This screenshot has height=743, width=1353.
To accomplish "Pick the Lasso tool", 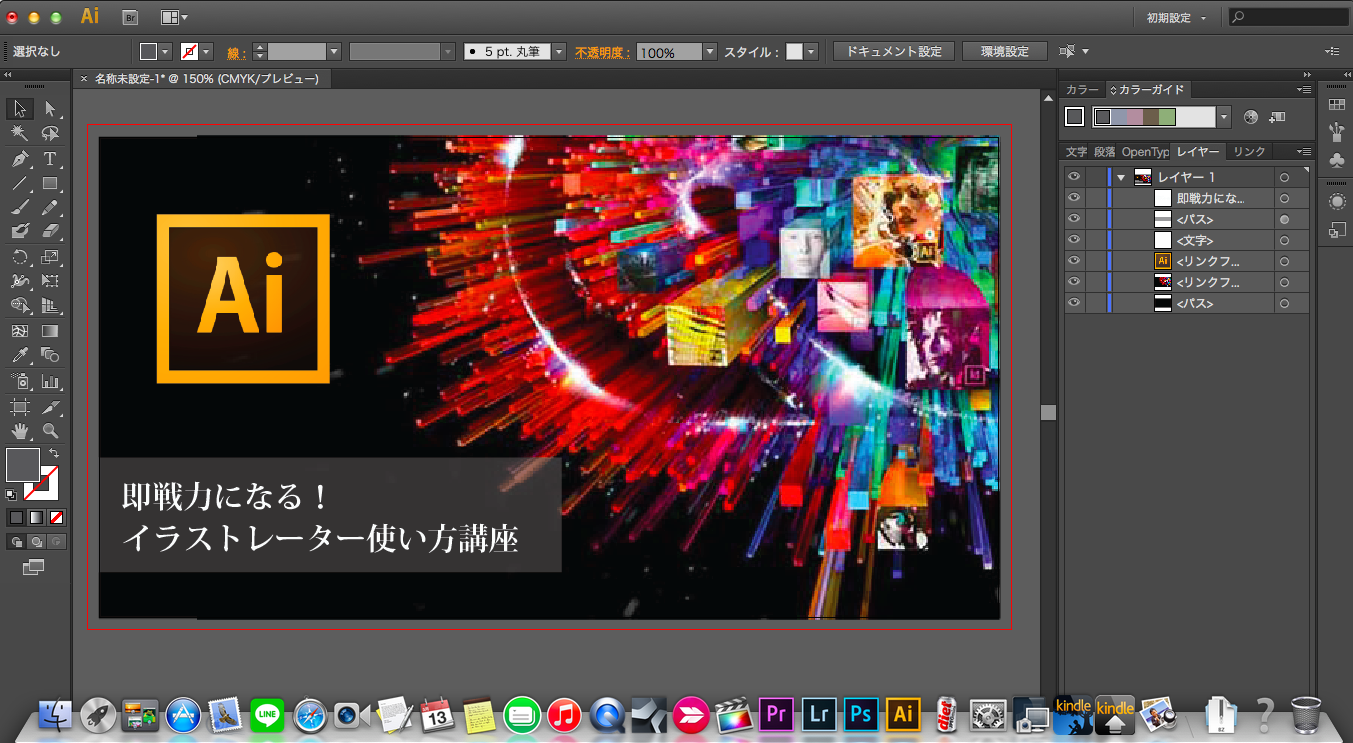I will tap(50, 133).
